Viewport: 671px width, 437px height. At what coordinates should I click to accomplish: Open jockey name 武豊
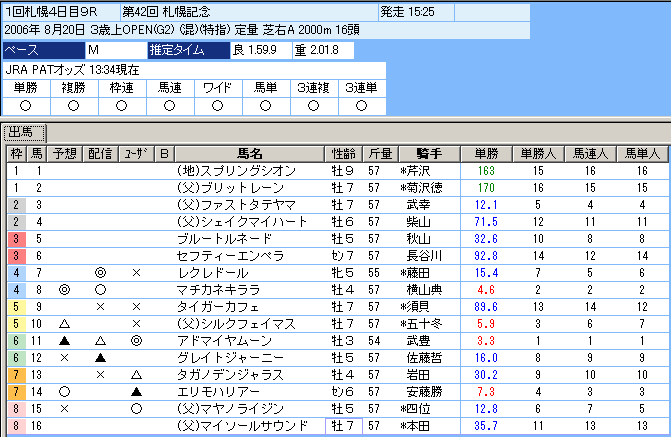[x=417, y=341]
